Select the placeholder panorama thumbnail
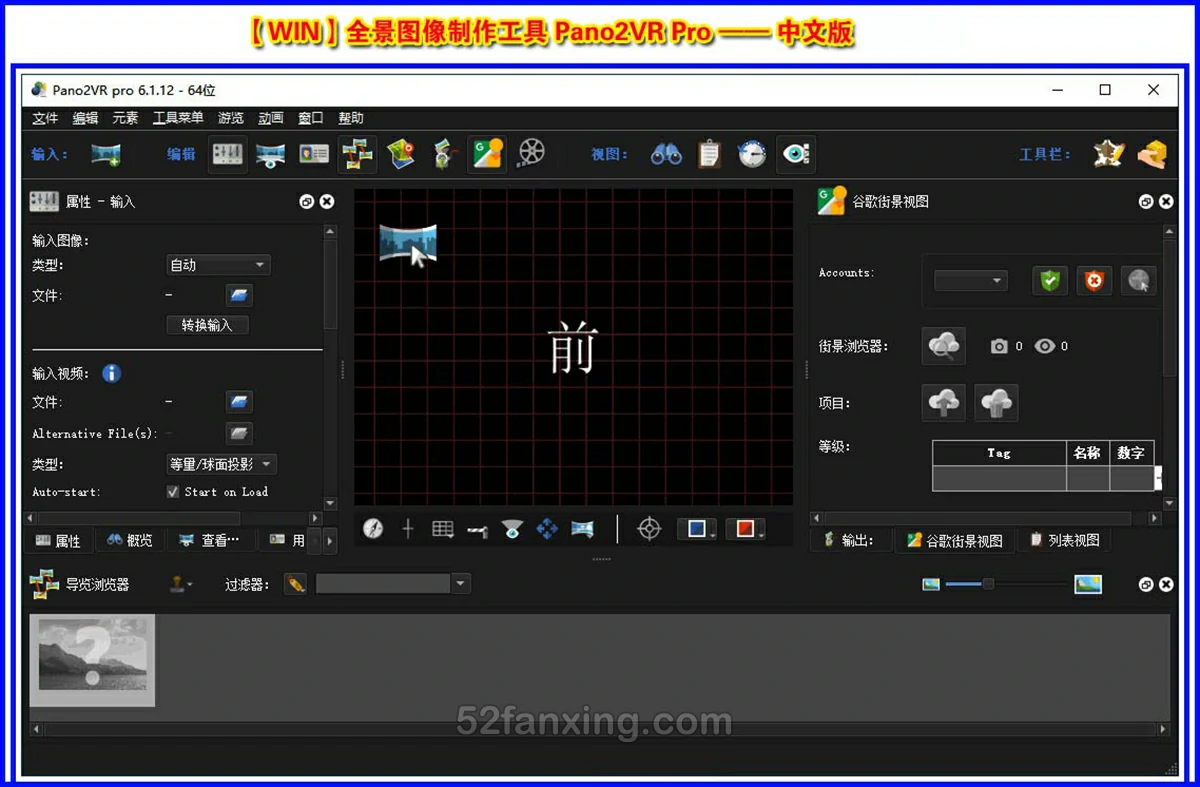This screenshot has width=1200, height=787. point(92,660)
